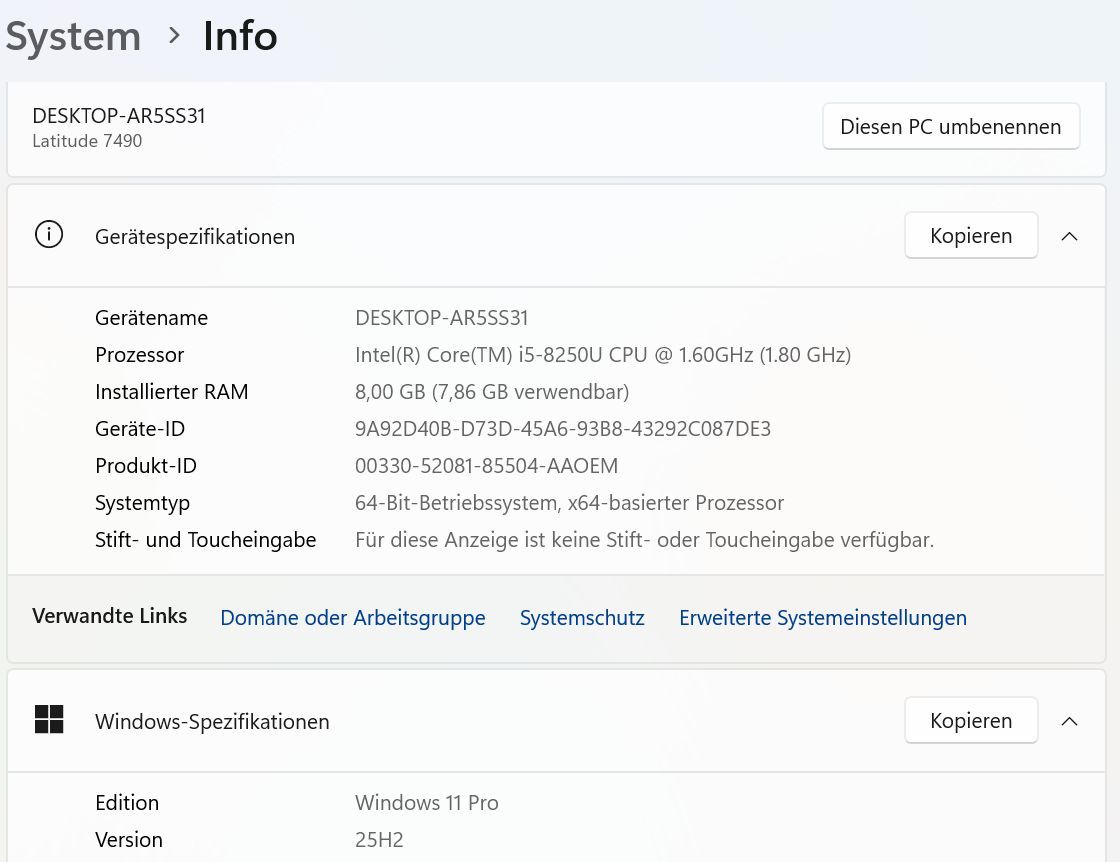Click the PC name above Latitude 7490
Image resolution: width=1120 pixels, height=862 pixels.
tap(119, 116)
